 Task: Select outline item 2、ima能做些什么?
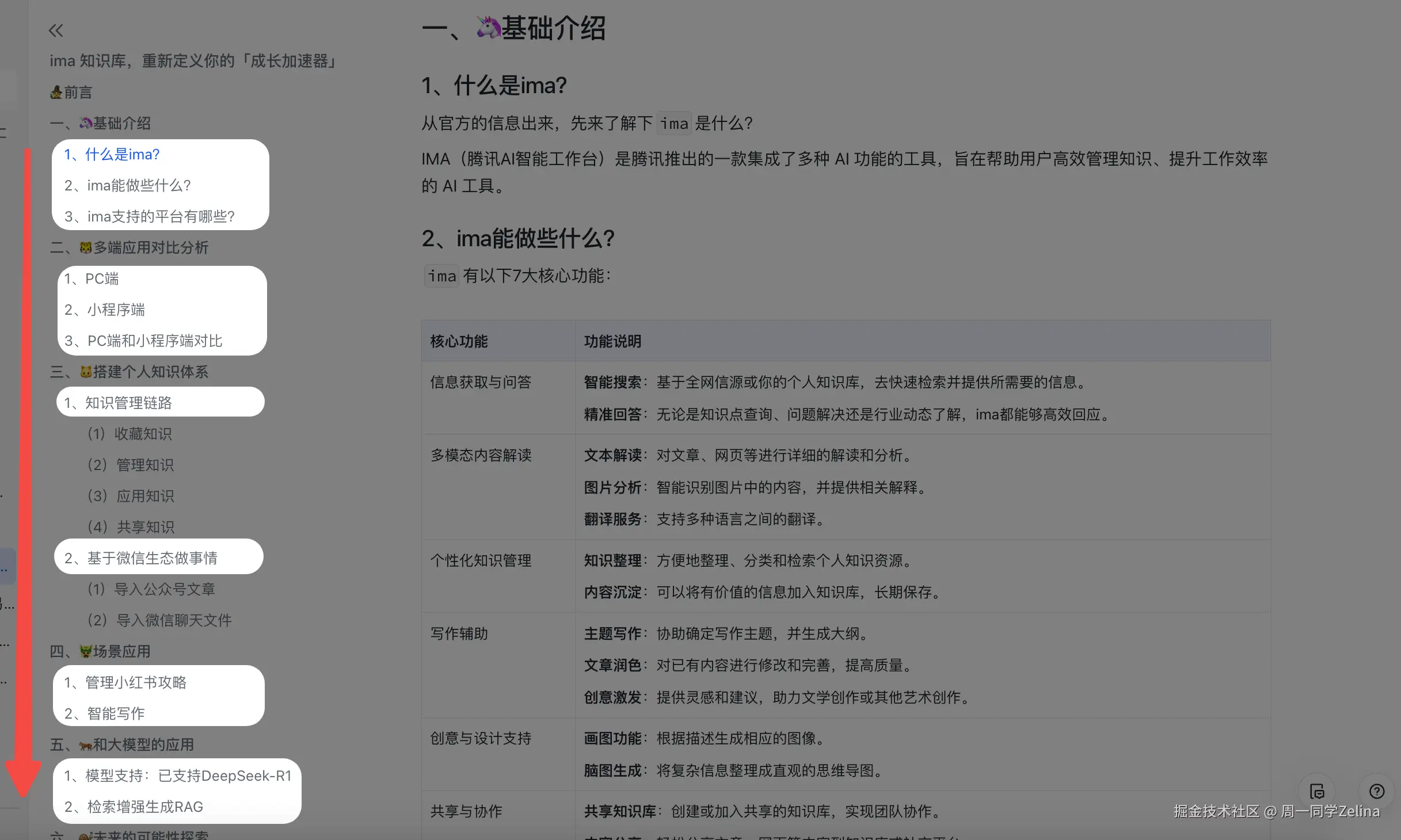(127, 185)
